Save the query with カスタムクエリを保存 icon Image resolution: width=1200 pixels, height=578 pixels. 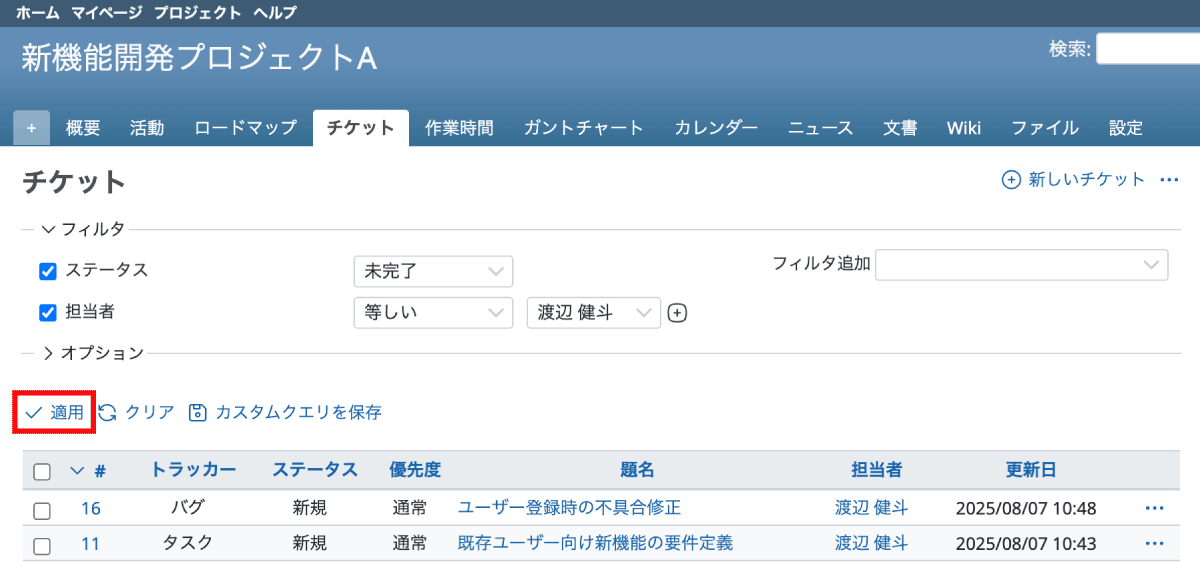coord(198,412)
